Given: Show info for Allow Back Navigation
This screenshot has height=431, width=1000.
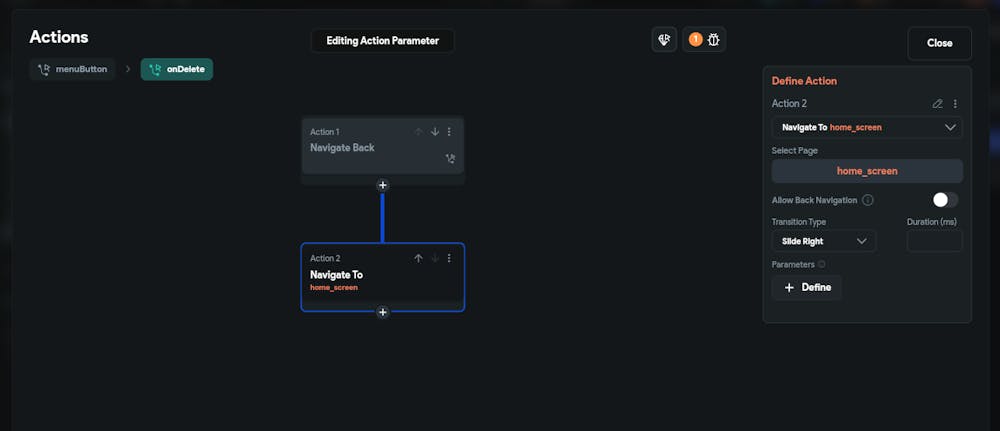Looking at the screenshot, I should click(868, 200).
